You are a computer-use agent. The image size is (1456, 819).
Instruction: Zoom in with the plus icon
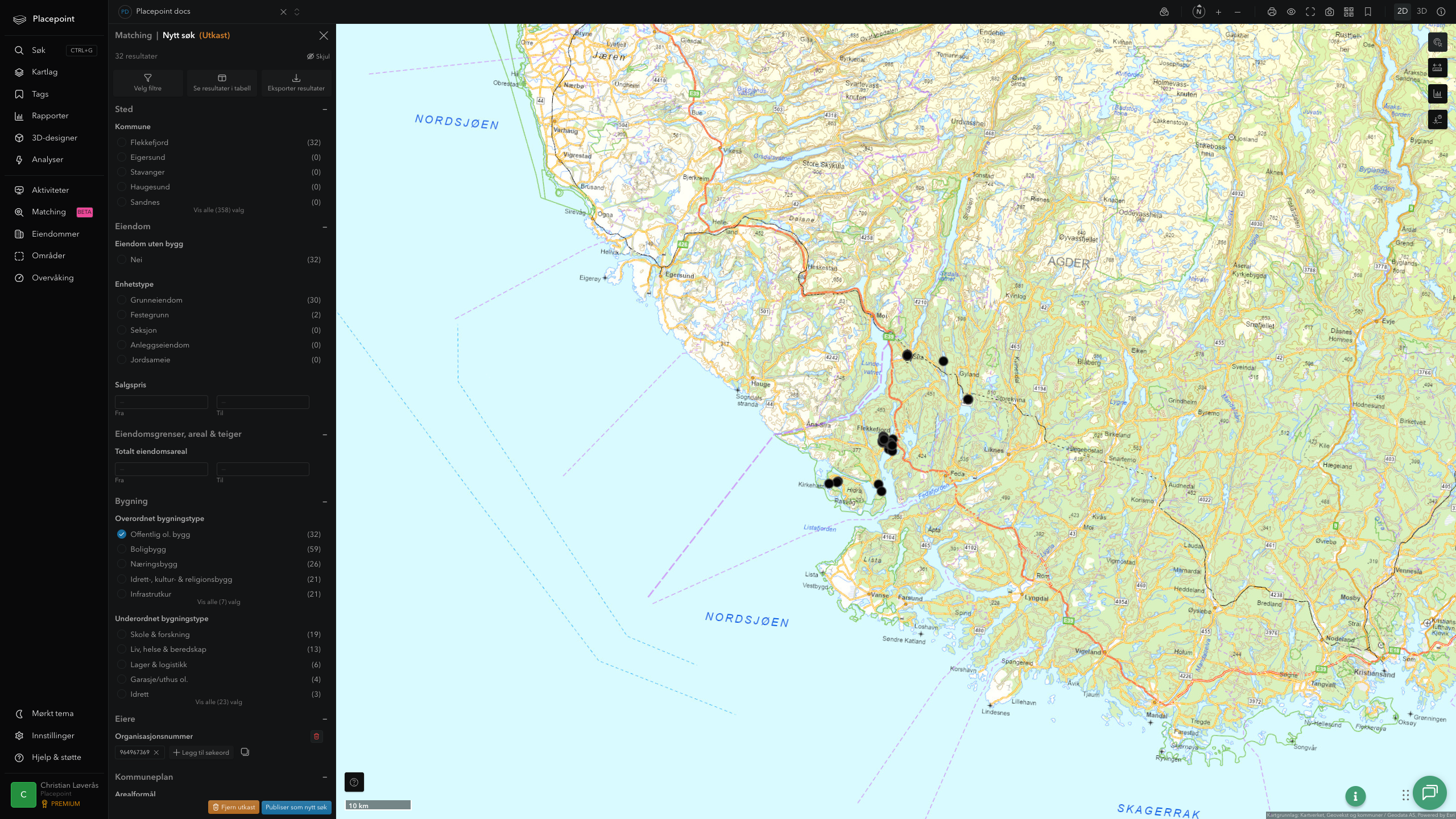(1218, 12)
